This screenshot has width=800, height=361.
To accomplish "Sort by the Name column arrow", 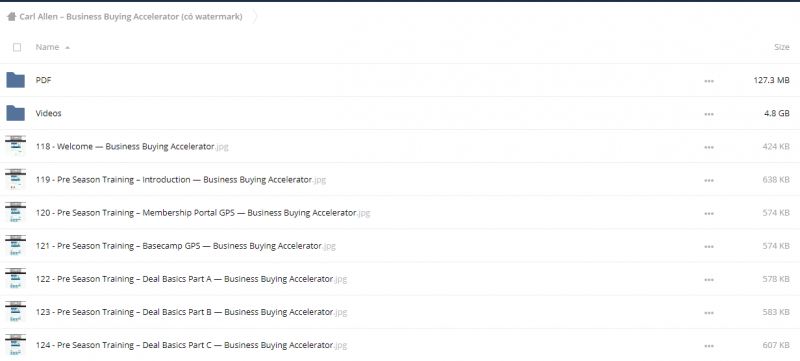I will tap(67, 47).
